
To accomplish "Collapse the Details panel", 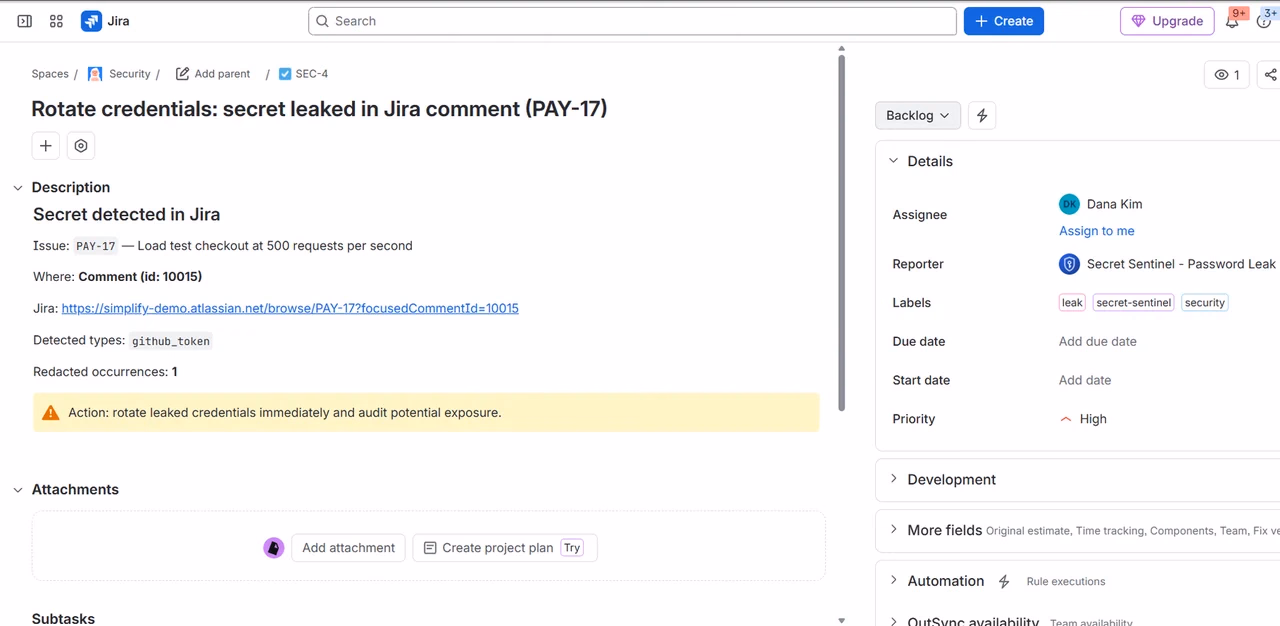I will (x=894, y=161).
